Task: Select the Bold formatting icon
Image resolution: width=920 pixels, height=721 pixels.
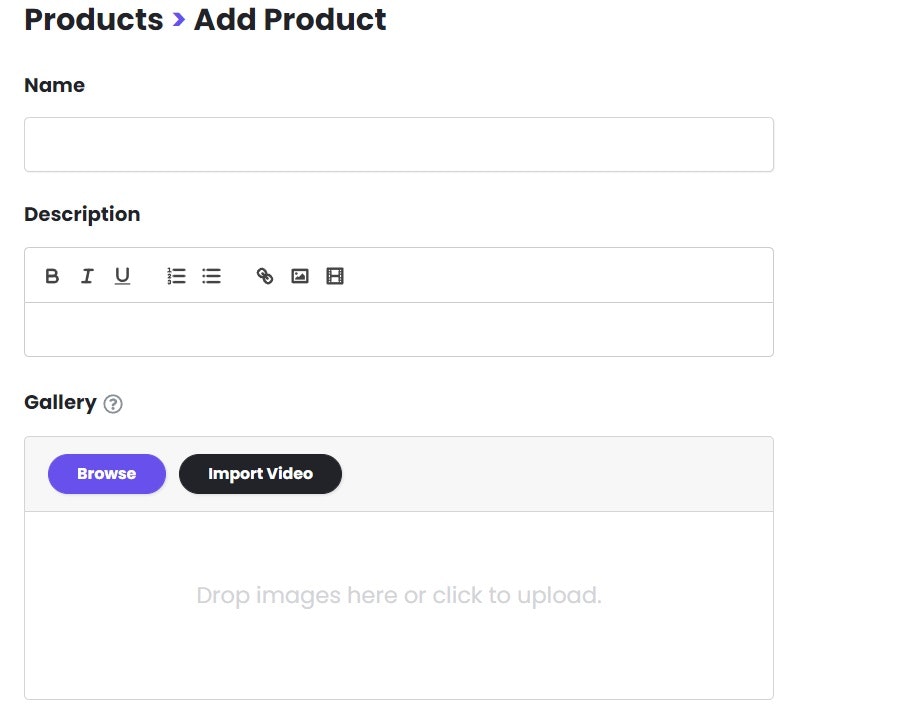Action: pyautogui.click(x=52, y=276)
